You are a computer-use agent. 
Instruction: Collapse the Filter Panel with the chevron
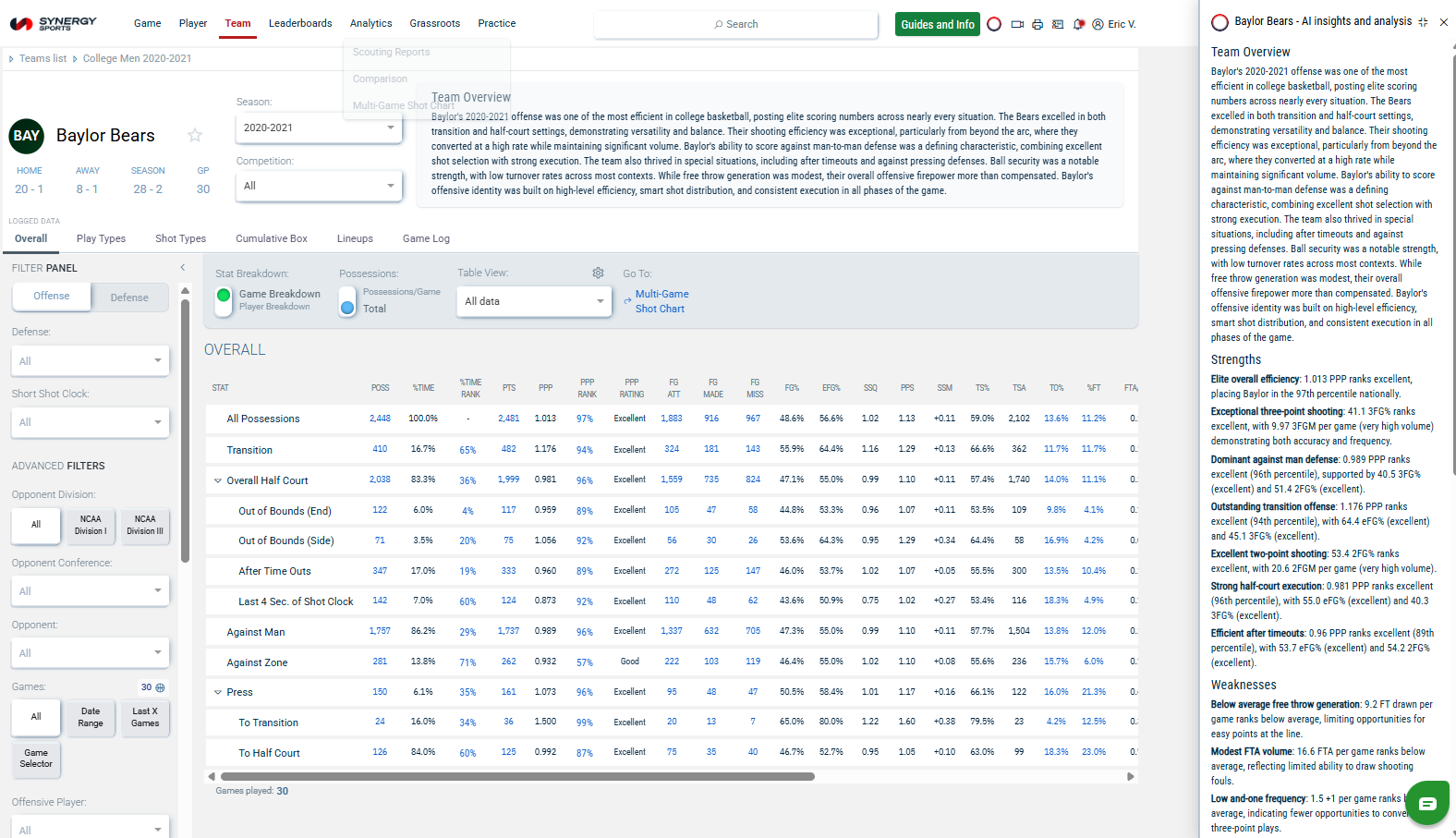(183, 268)
